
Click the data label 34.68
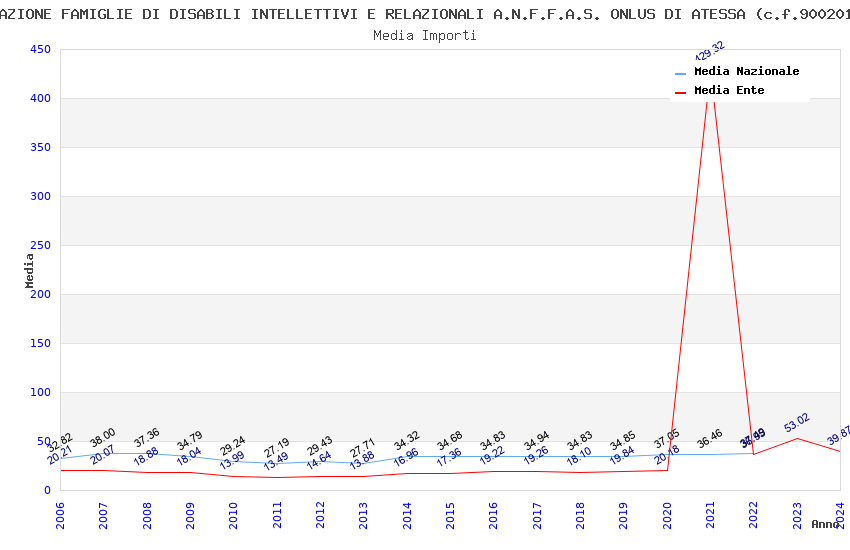(450, 441)
